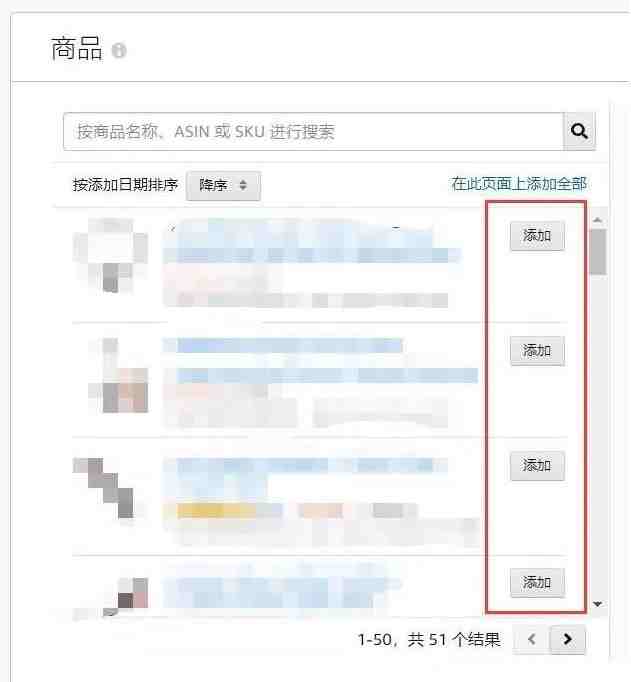This screenshot has height=682, width=631.
Task: Click the product list scrollbar thumb
Action: coord(598,252)
